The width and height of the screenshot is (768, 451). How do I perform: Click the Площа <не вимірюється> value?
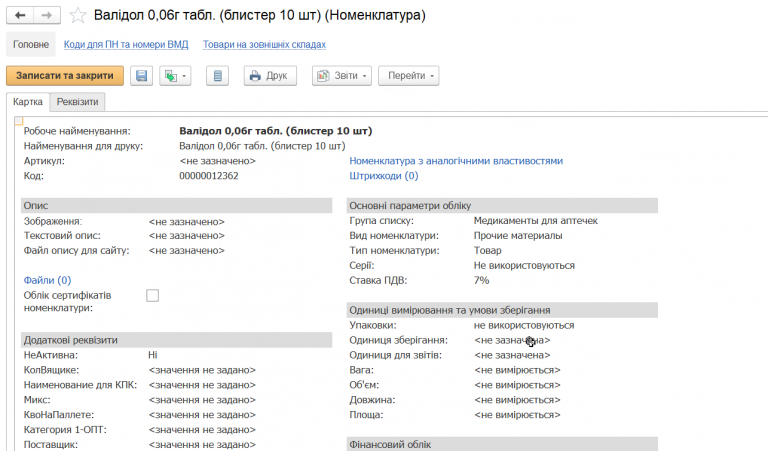[517, 415]
